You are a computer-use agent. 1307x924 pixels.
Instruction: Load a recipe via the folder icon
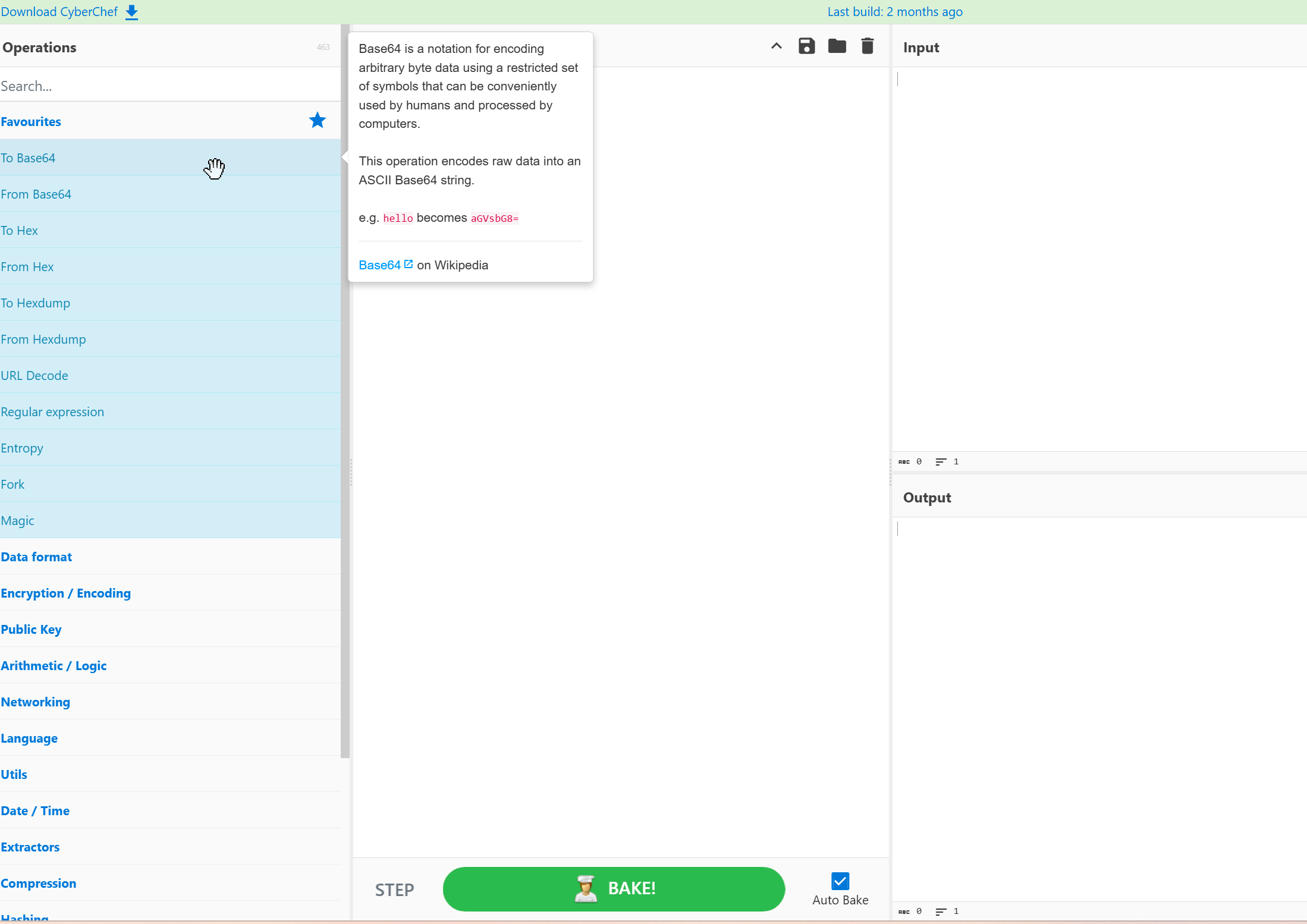pyautogui.click(x=837, y=46)
